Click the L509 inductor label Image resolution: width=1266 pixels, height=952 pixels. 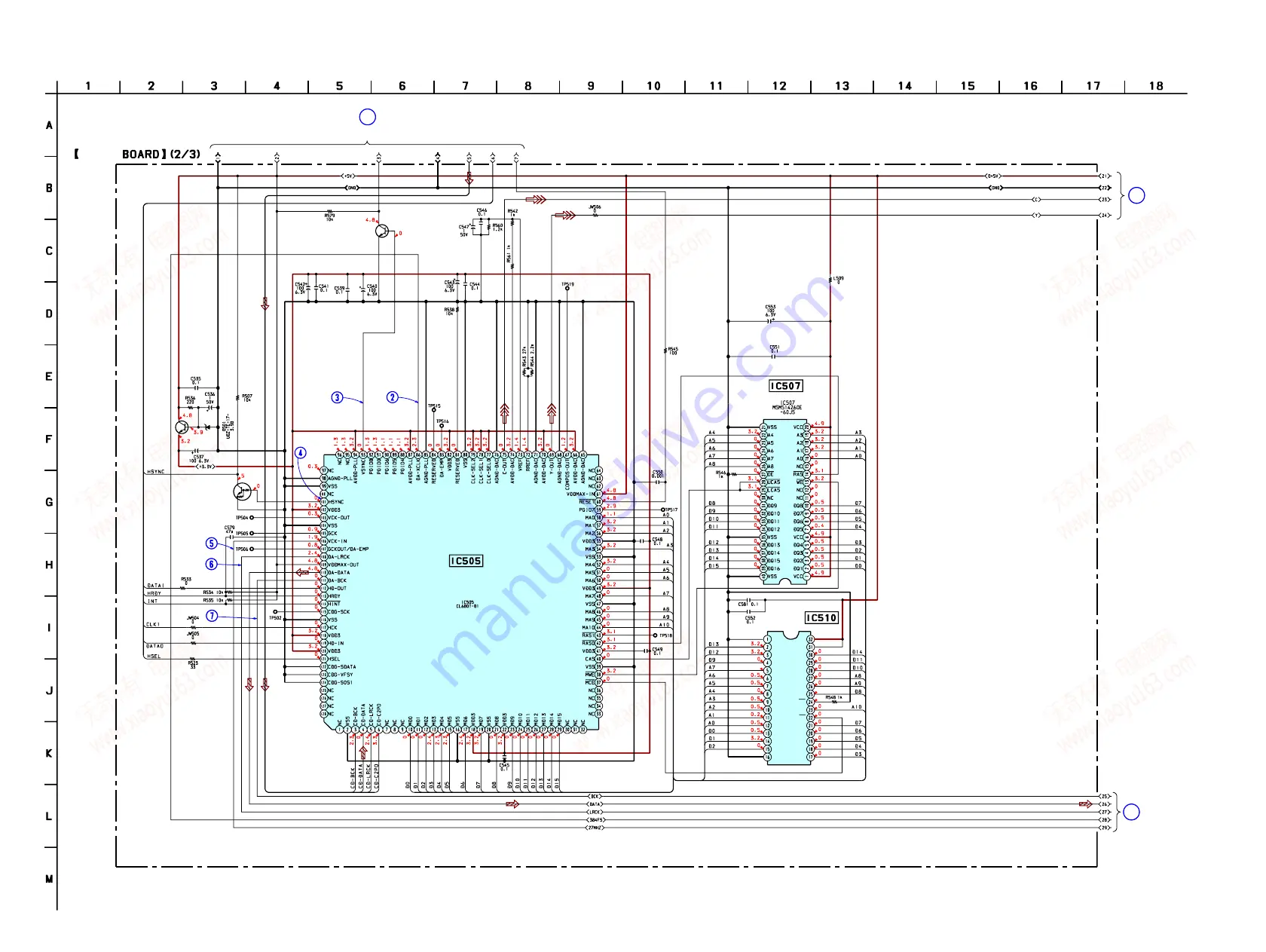(838, 279)
